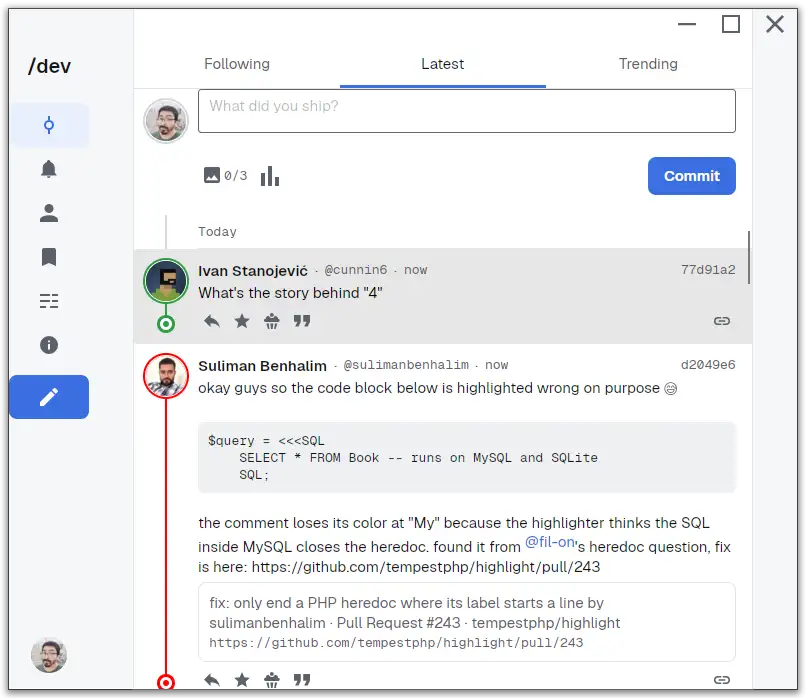Switch to the Following tab
The height and width of the screenshot is (698, 806).
coord(237,64)
